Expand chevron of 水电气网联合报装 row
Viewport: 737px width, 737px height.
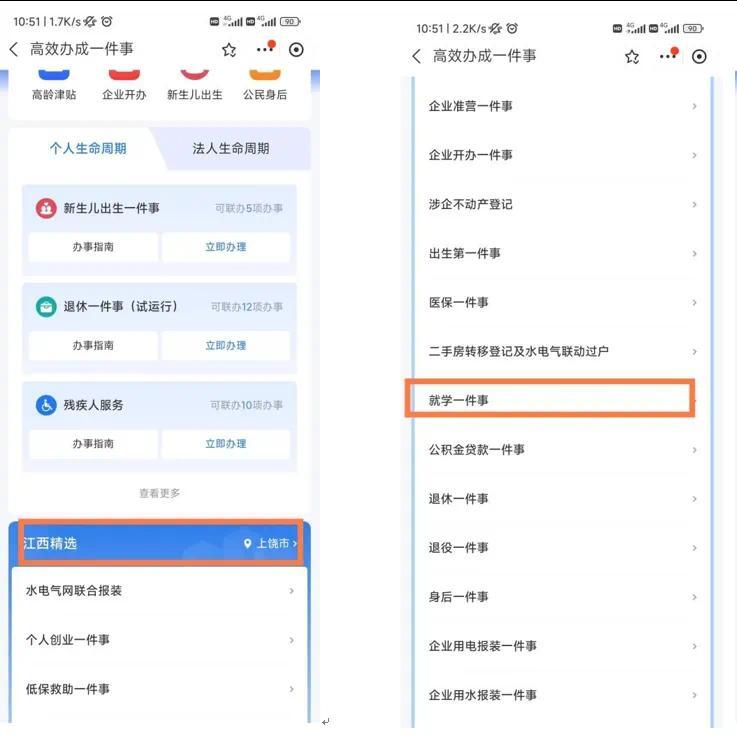pos(291,591)
